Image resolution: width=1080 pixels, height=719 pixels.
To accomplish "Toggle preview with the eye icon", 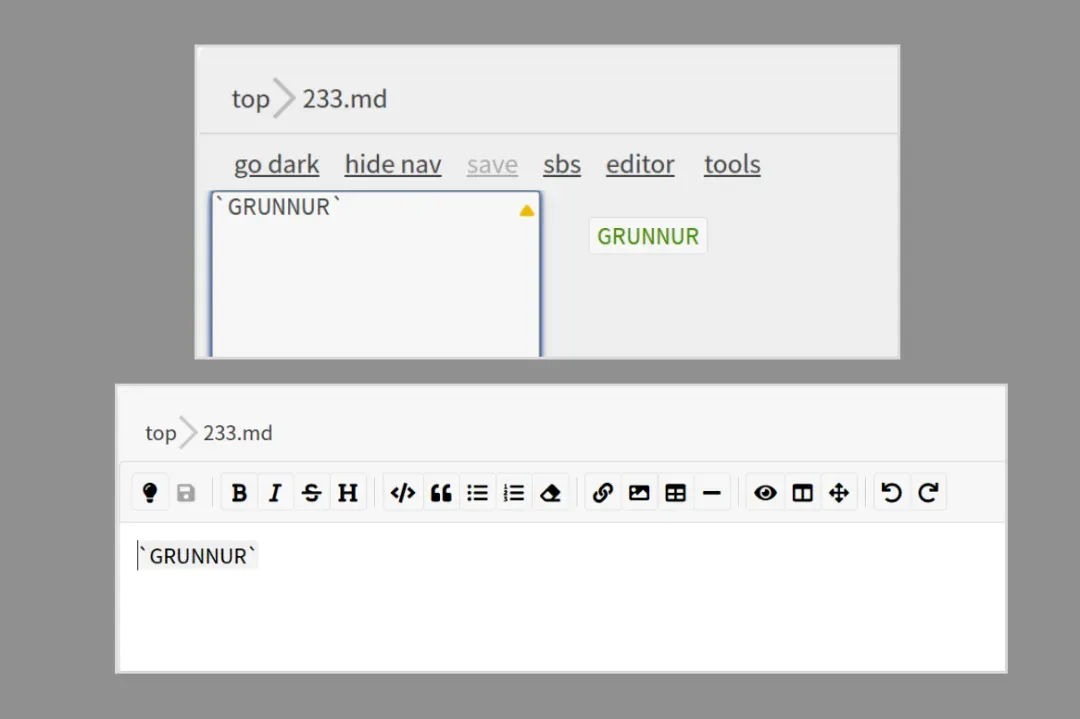I will [x=765, y=492].
